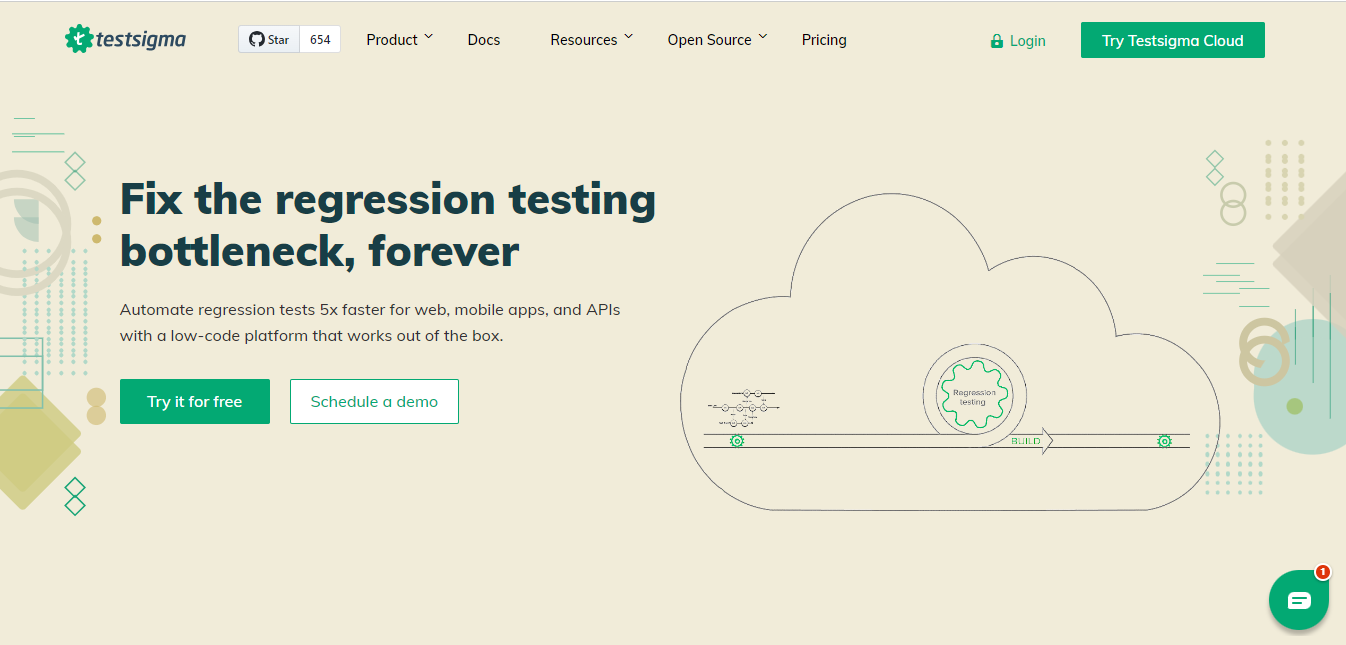Click the Testsigma logo
Viewport: 1346px width, 645px height.
(x=124, y=39)
